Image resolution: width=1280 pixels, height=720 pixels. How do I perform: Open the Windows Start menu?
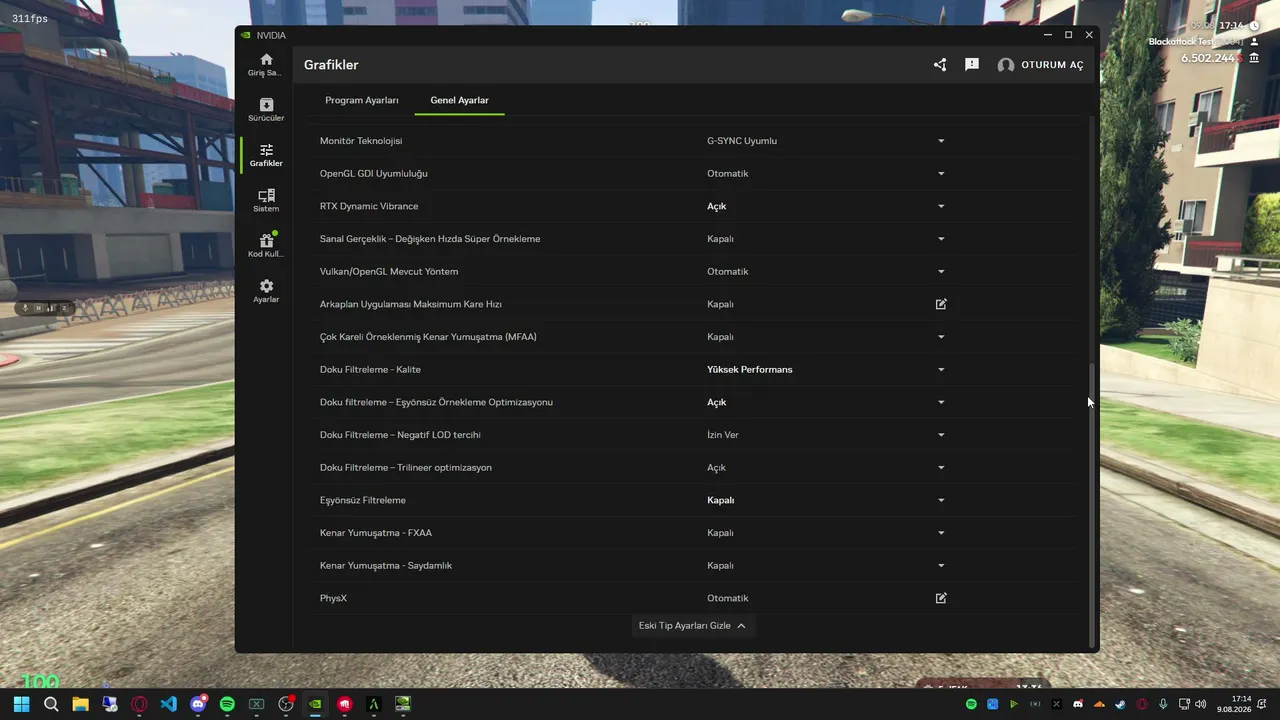pos(22,704)
